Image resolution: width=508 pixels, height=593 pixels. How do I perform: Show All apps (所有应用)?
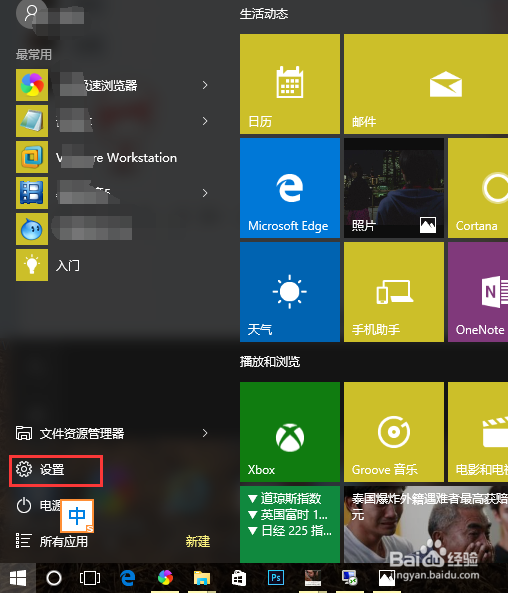coord(52,541)
